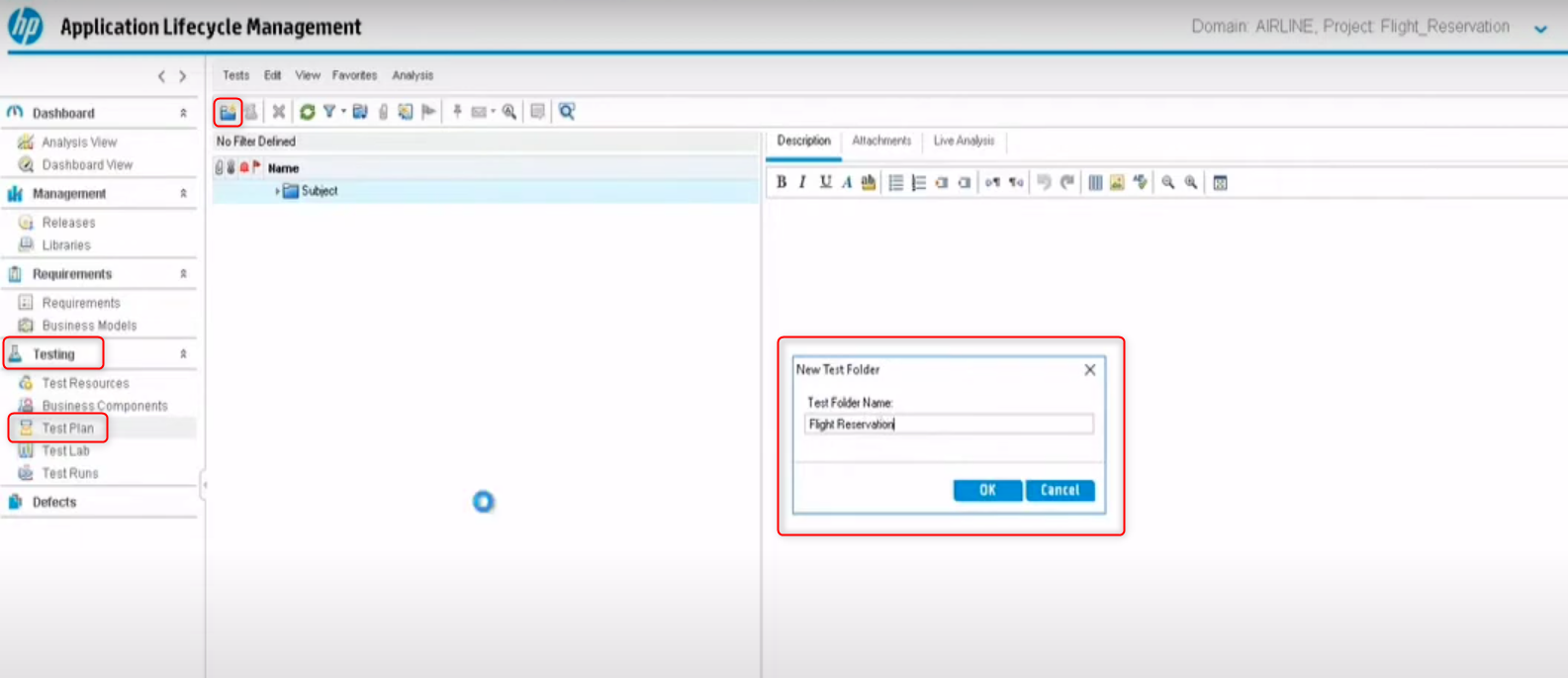Click the Test Folder Name input field
1568x678 pixels.
(x=949, y=425)
